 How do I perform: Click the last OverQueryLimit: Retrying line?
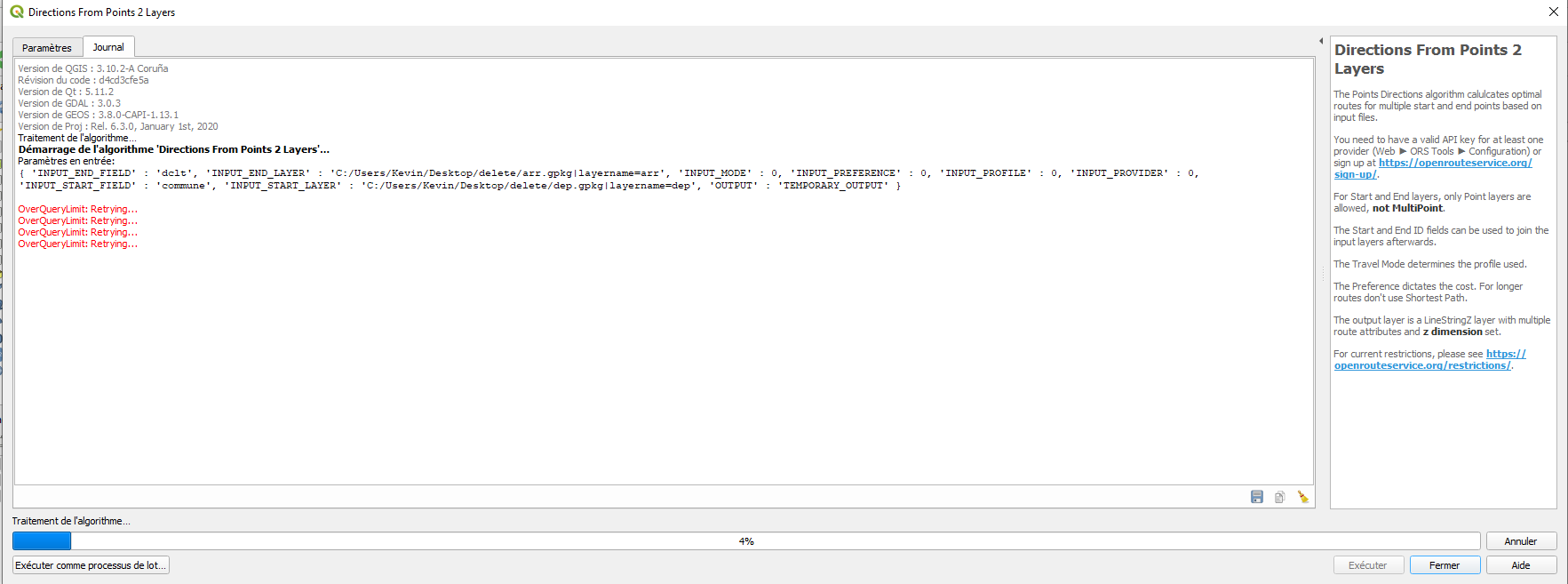pos(78,244)
